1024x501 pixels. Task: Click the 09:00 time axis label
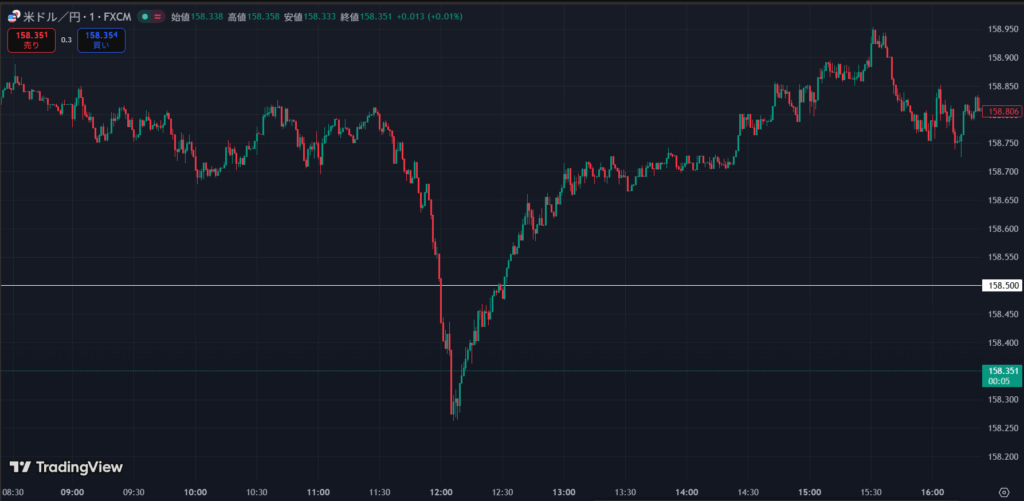(72, 492)
